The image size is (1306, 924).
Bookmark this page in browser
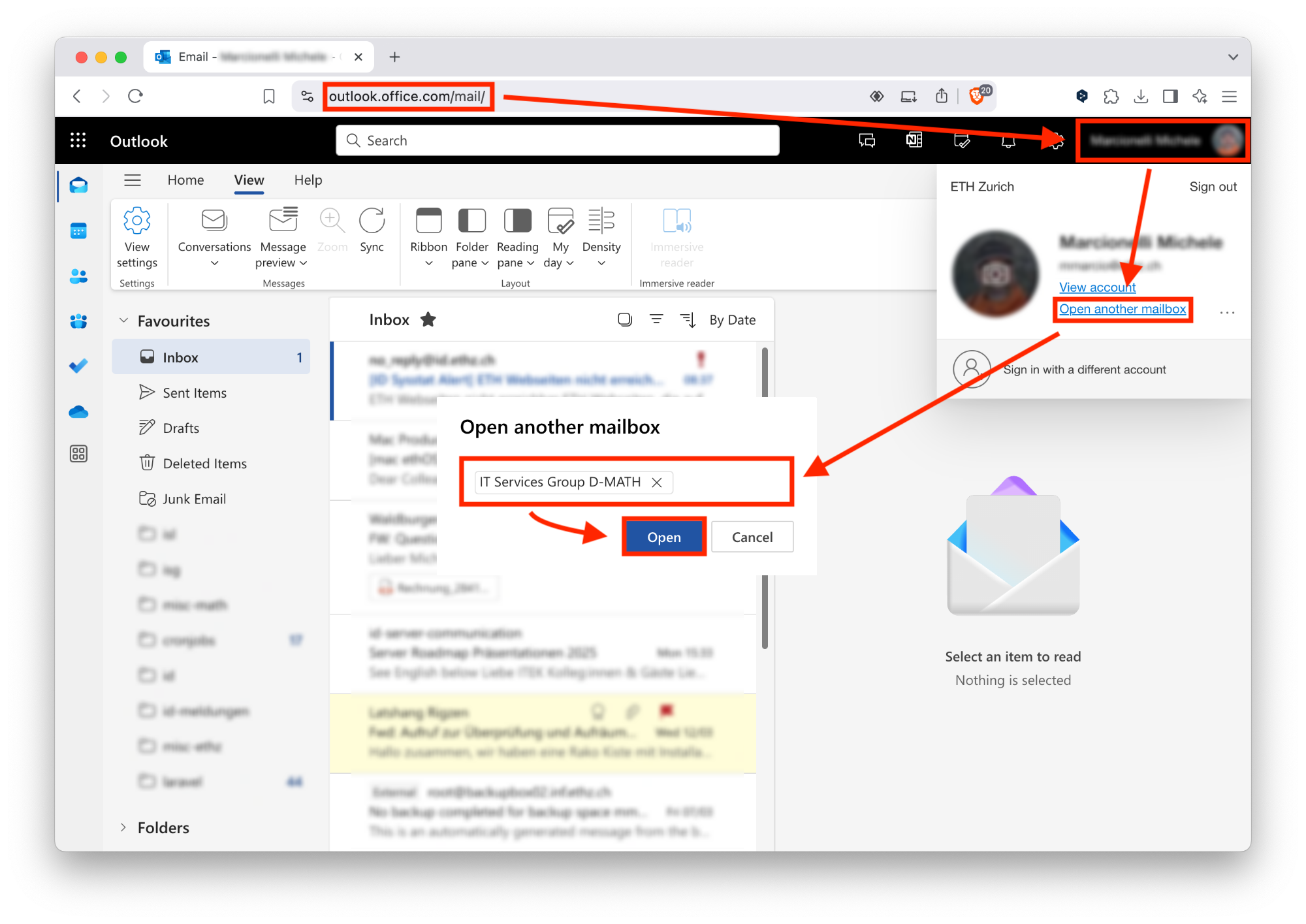tap(268, 97)
